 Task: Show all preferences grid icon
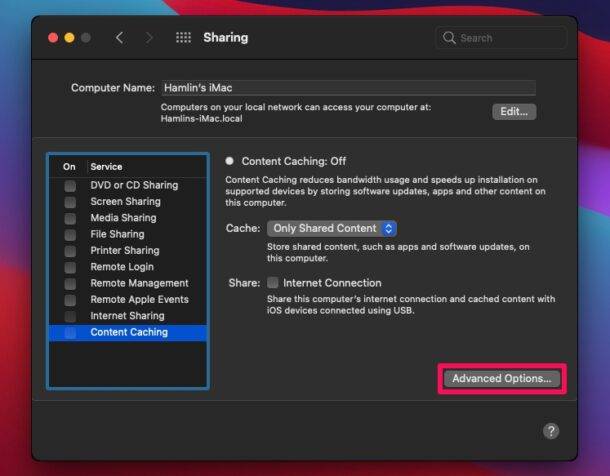[x=183, y=38]
